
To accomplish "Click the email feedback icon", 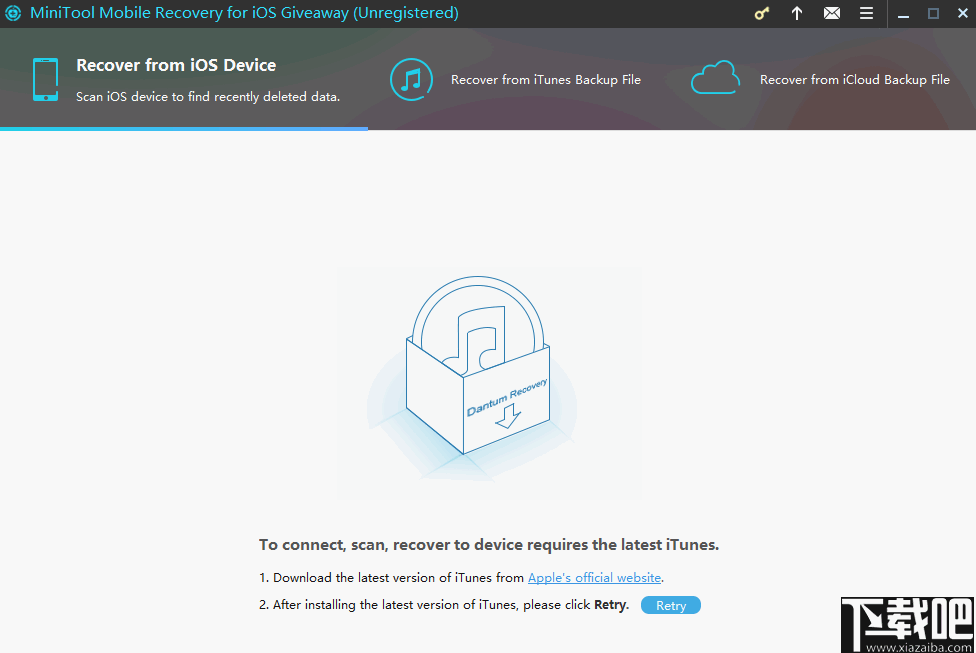I will click(832, 14).
